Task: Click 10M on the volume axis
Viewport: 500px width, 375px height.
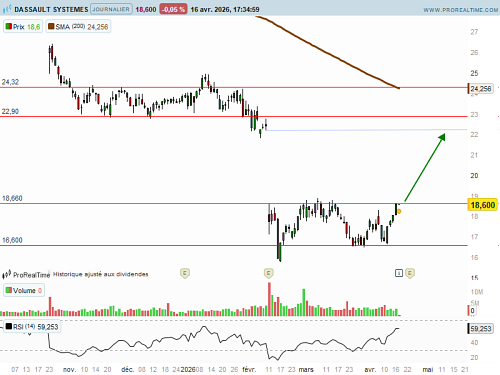Action: tap(477, 292)
